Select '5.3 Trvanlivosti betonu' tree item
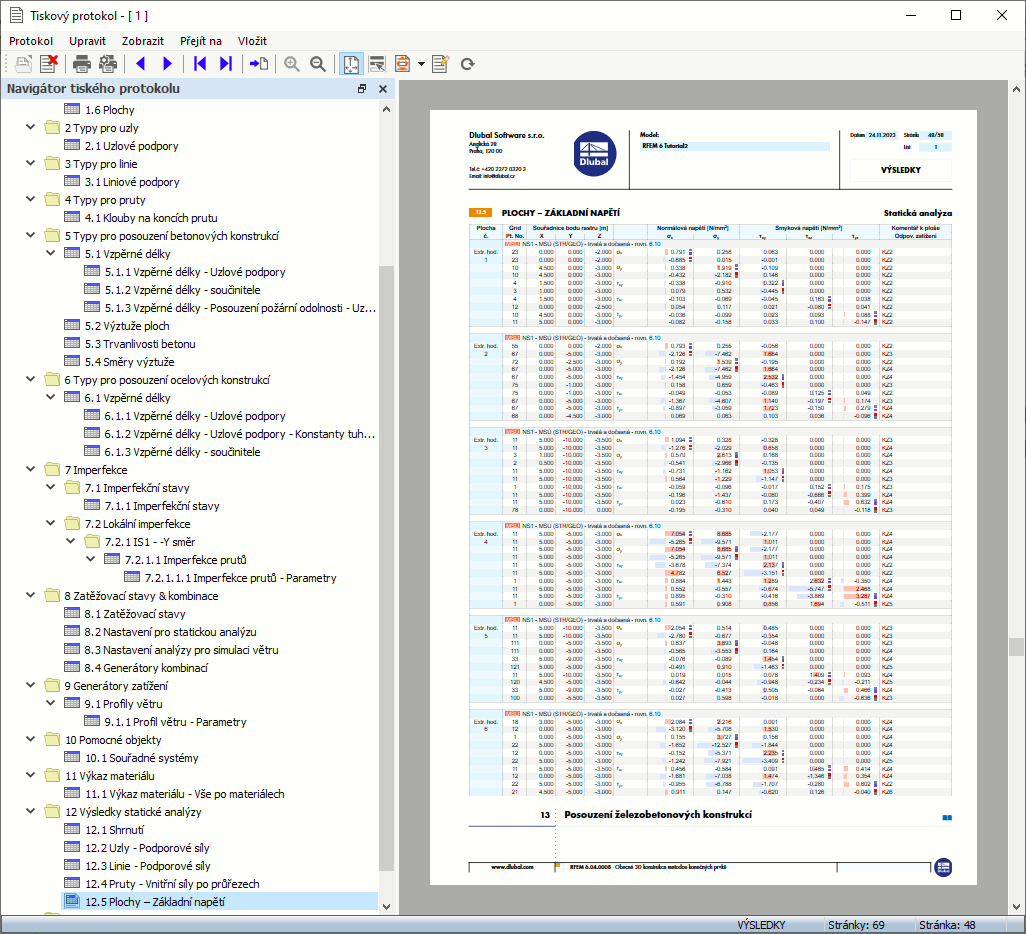1026x934 pixels. point(139,344)
